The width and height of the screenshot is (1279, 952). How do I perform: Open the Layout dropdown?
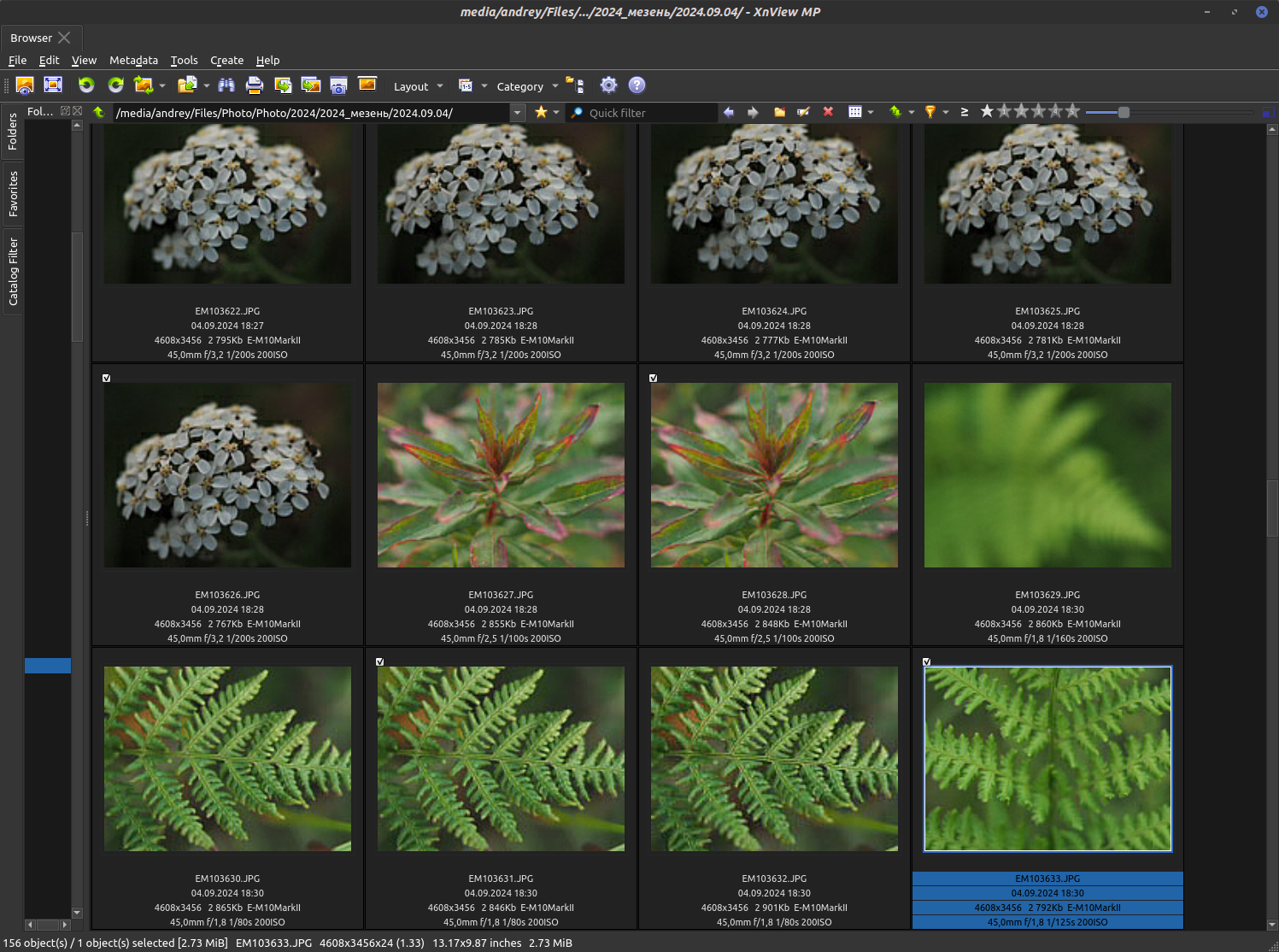pos(418,85)
